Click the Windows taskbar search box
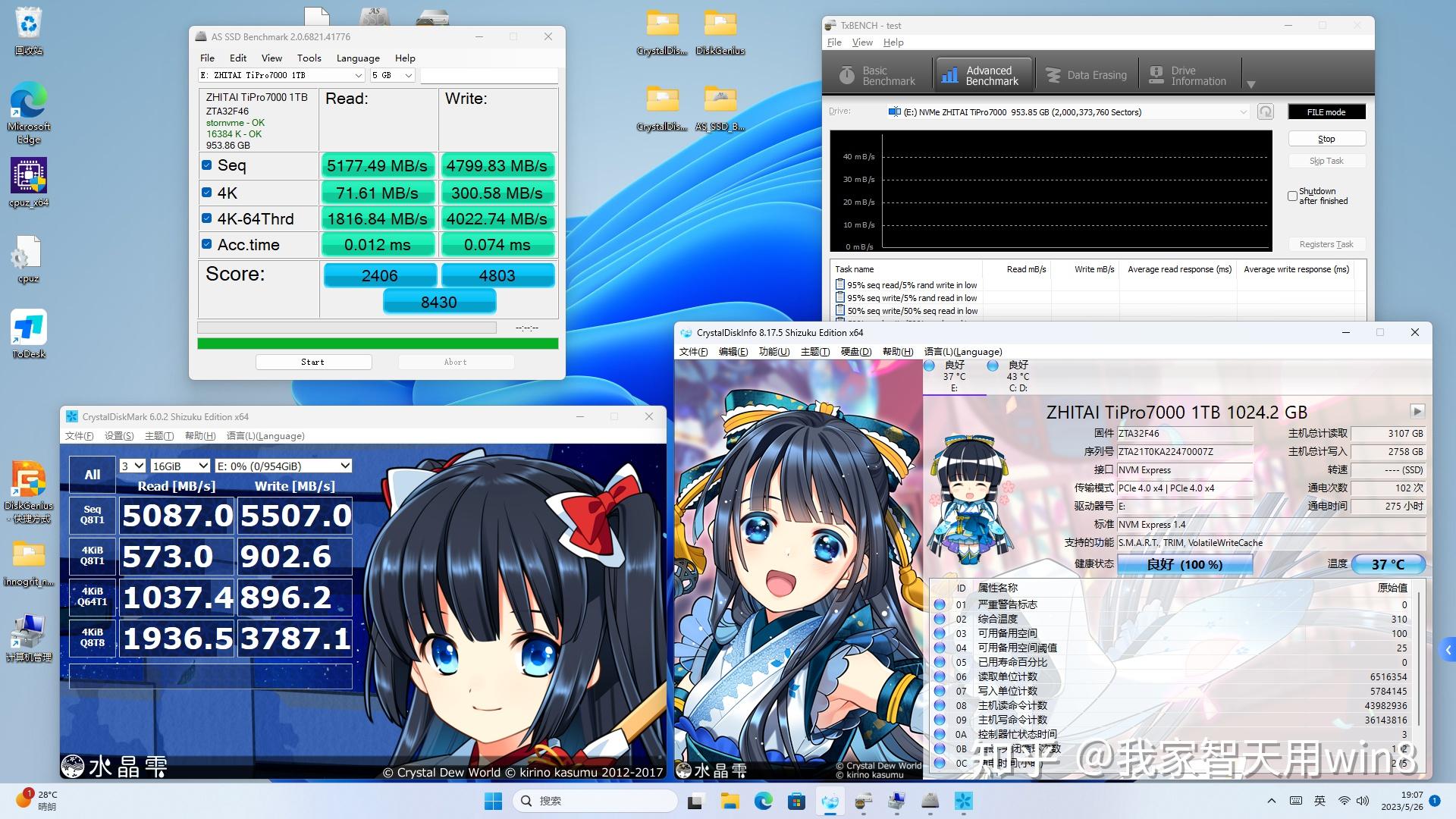1456x819 pixels. pos(595,801)
